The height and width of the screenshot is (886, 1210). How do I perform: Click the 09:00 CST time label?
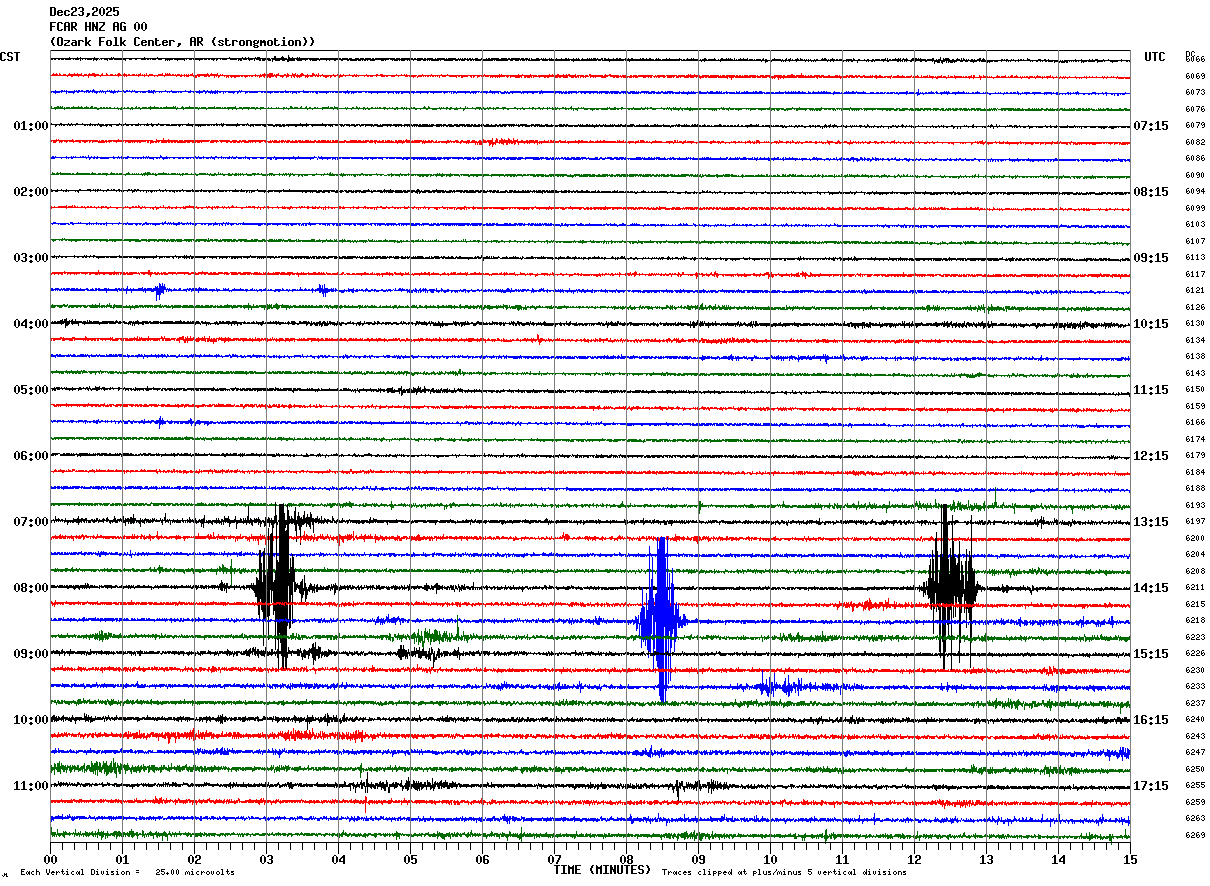(x=31, y=654)
